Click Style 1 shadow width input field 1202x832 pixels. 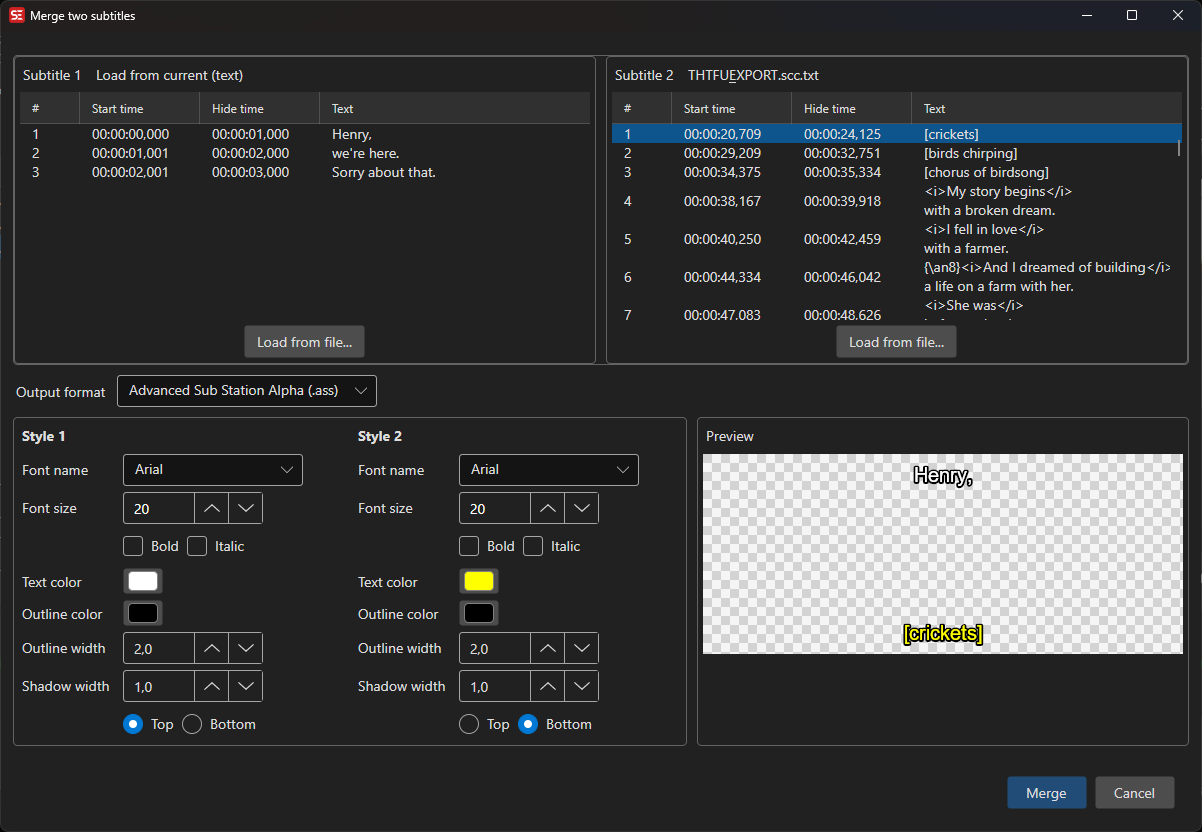coord(158,686)
